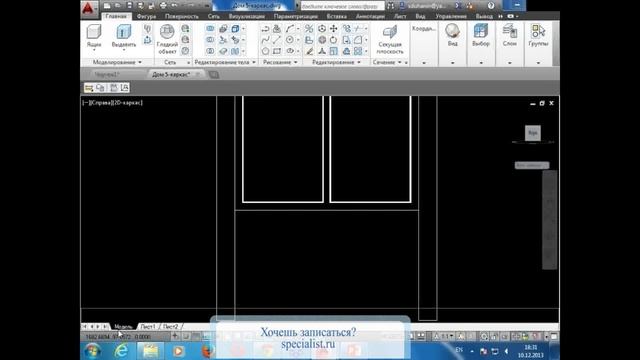
Task: Expand the Рисование panel arrow
Action: click(x=296, y=62)
